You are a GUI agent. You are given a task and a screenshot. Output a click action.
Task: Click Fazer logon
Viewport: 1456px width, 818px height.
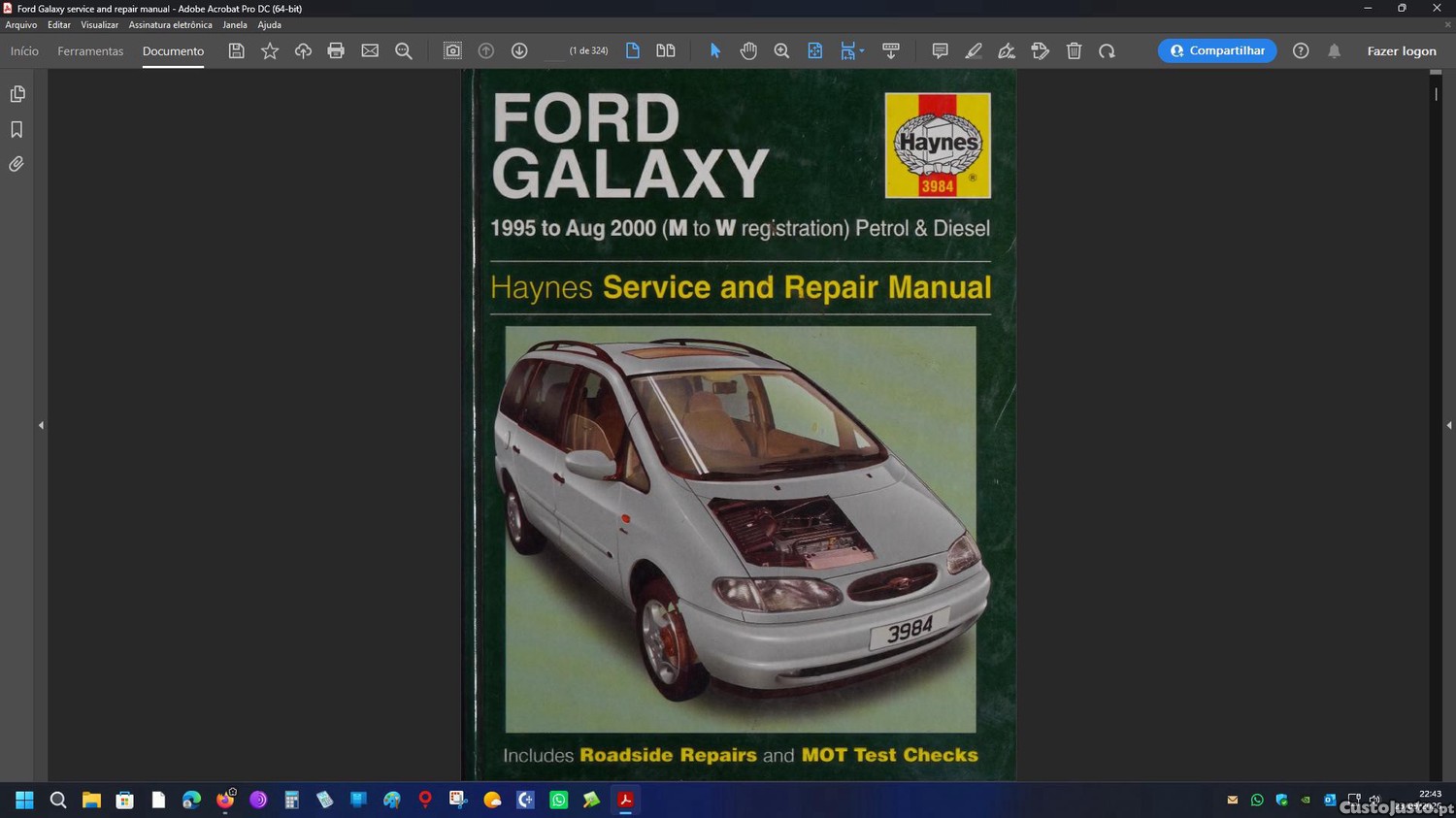tap(1402, 50)
